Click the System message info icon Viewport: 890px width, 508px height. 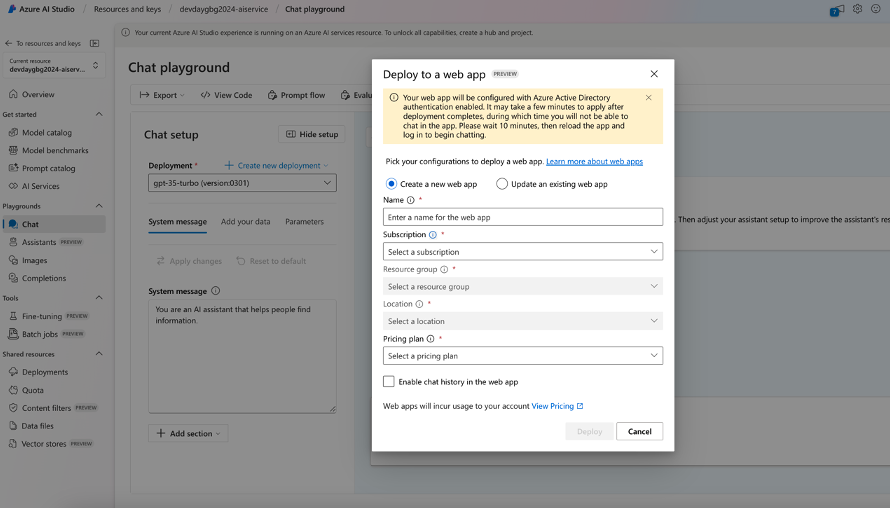pyautogui.click(x=216, y=291)
